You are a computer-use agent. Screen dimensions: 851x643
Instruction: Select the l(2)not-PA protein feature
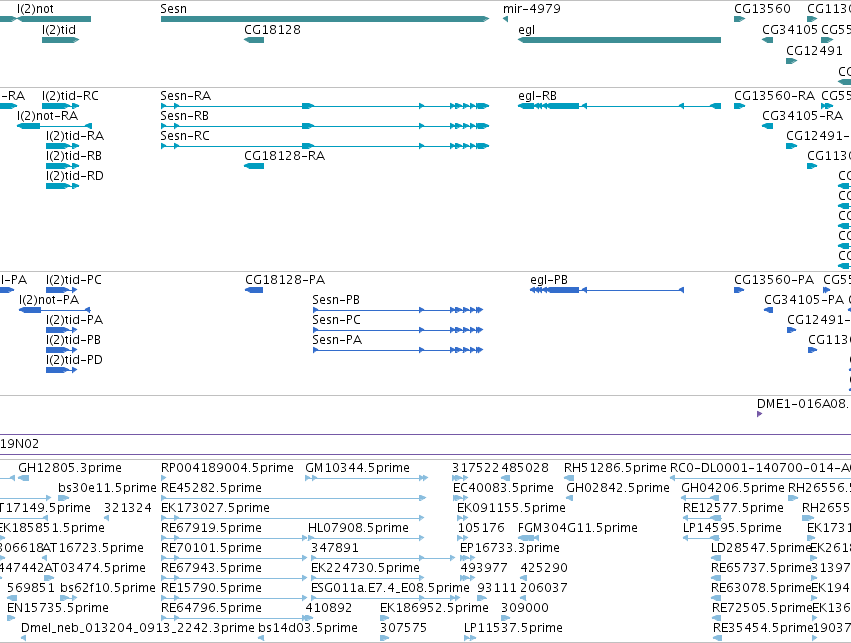[55, 310]
